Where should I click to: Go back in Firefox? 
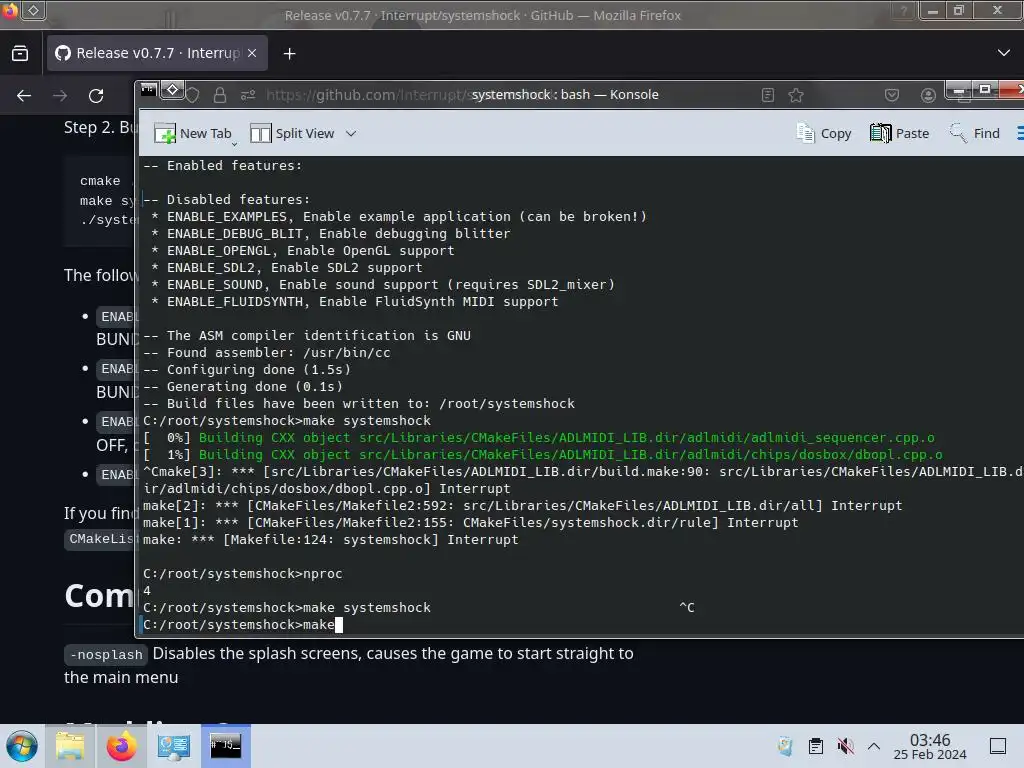click(24, 96)
